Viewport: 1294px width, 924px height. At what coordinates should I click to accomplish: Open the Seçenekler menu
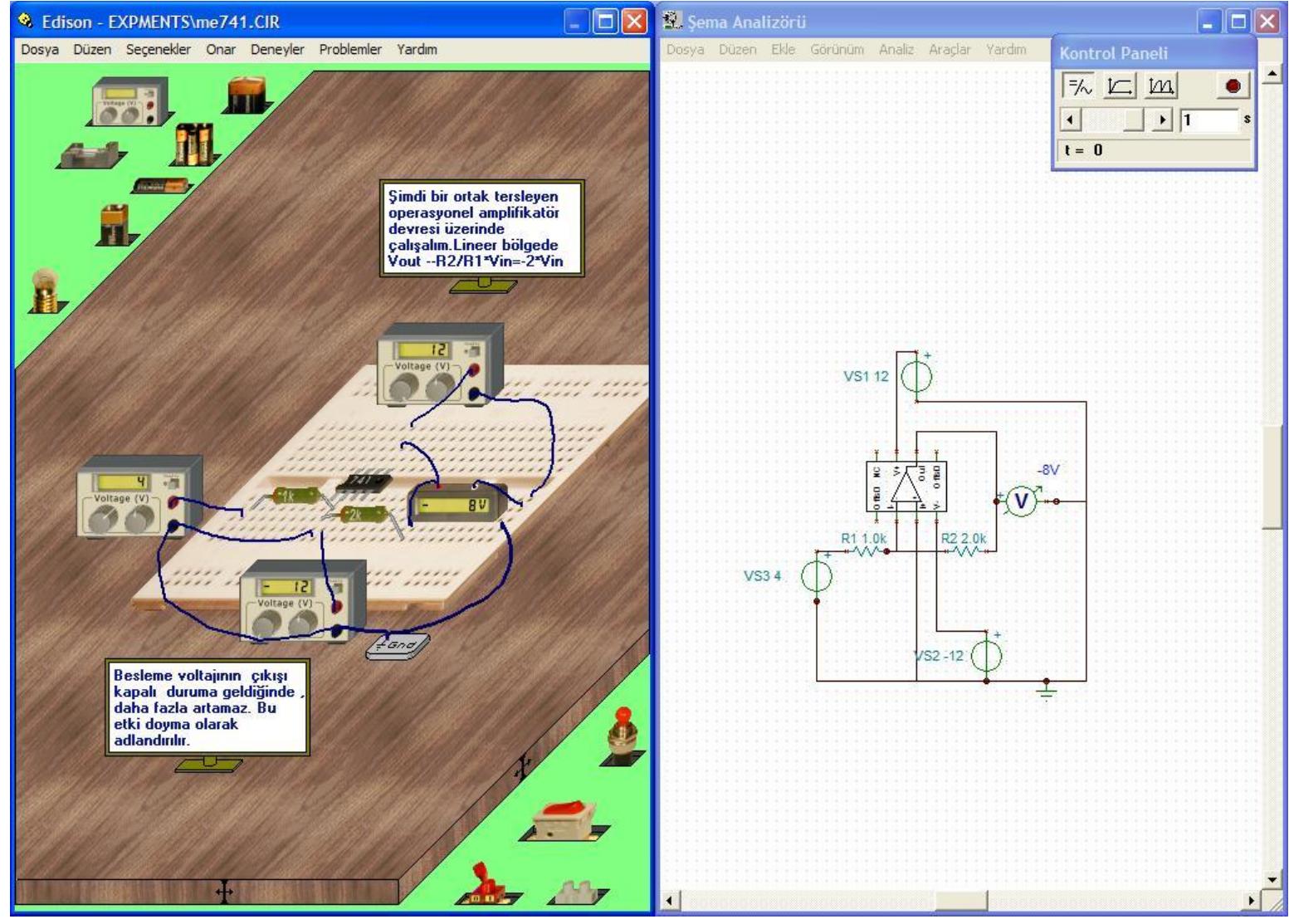pyautogui.click(x=159, y=50)
